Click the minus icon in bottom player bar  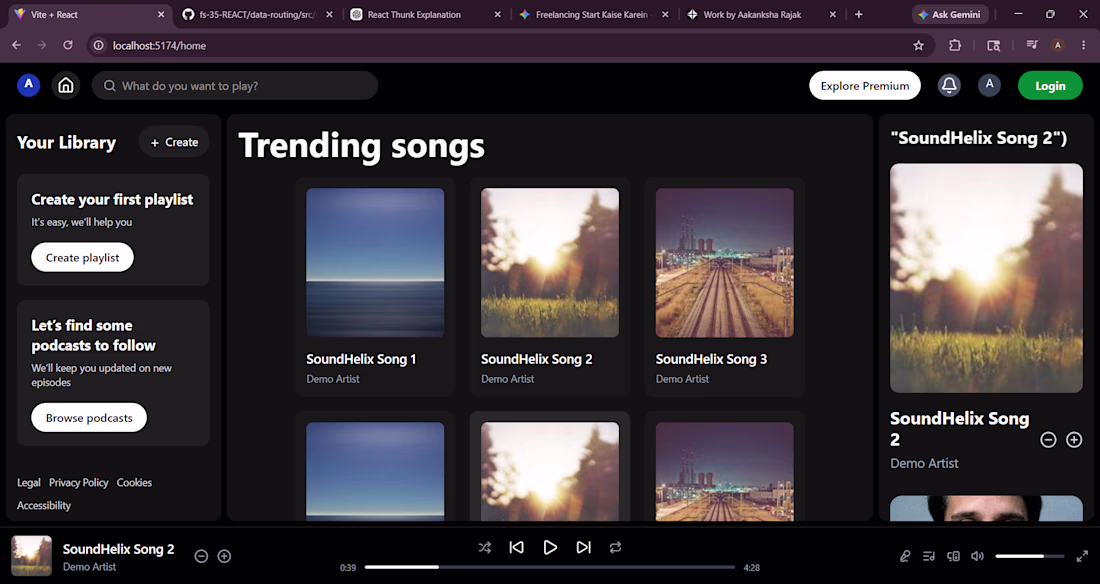[201, 556]
